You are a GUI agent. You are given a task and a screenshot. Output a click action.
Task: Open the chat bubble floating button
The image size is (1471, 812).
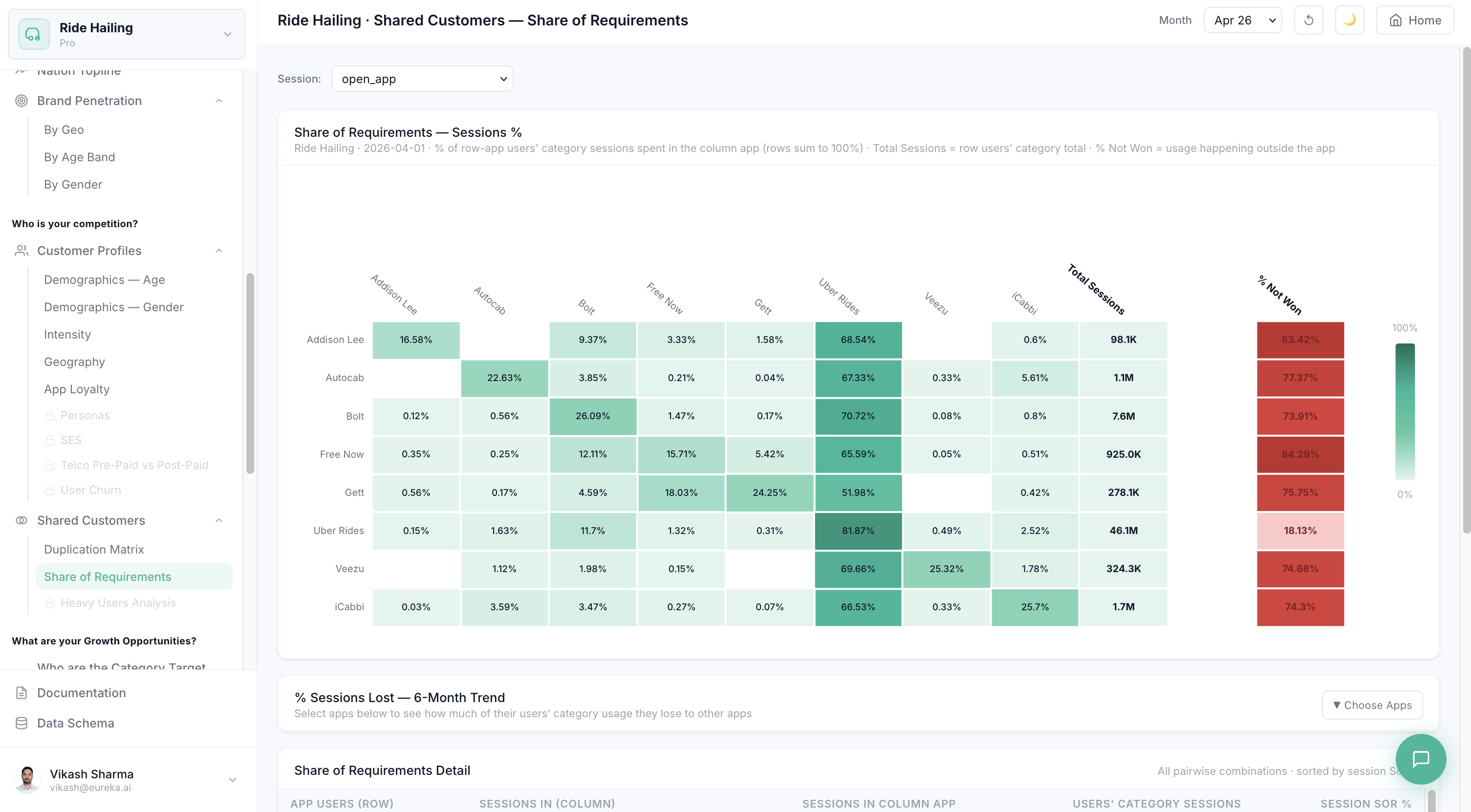click(x=1420, y=759)
